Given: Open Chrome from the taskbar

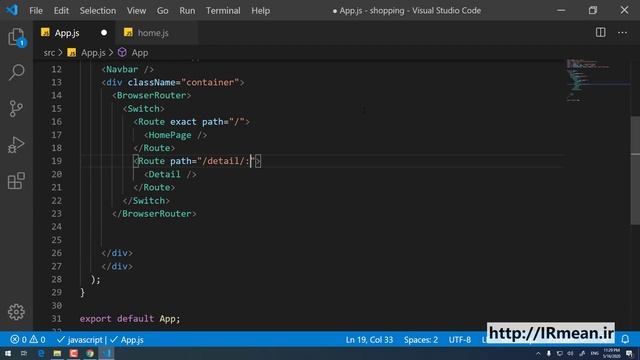Looking at the screenshot, I should pyautogui.click(x=90, y=353).
